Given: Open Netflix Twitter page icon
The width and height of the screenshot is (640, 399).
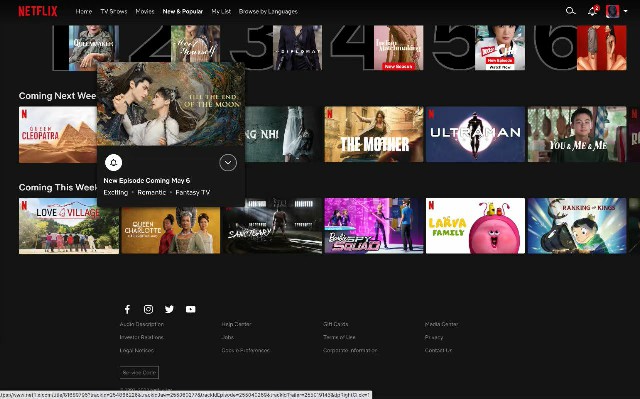Looking at the screenshot, I should coord(169,309).
